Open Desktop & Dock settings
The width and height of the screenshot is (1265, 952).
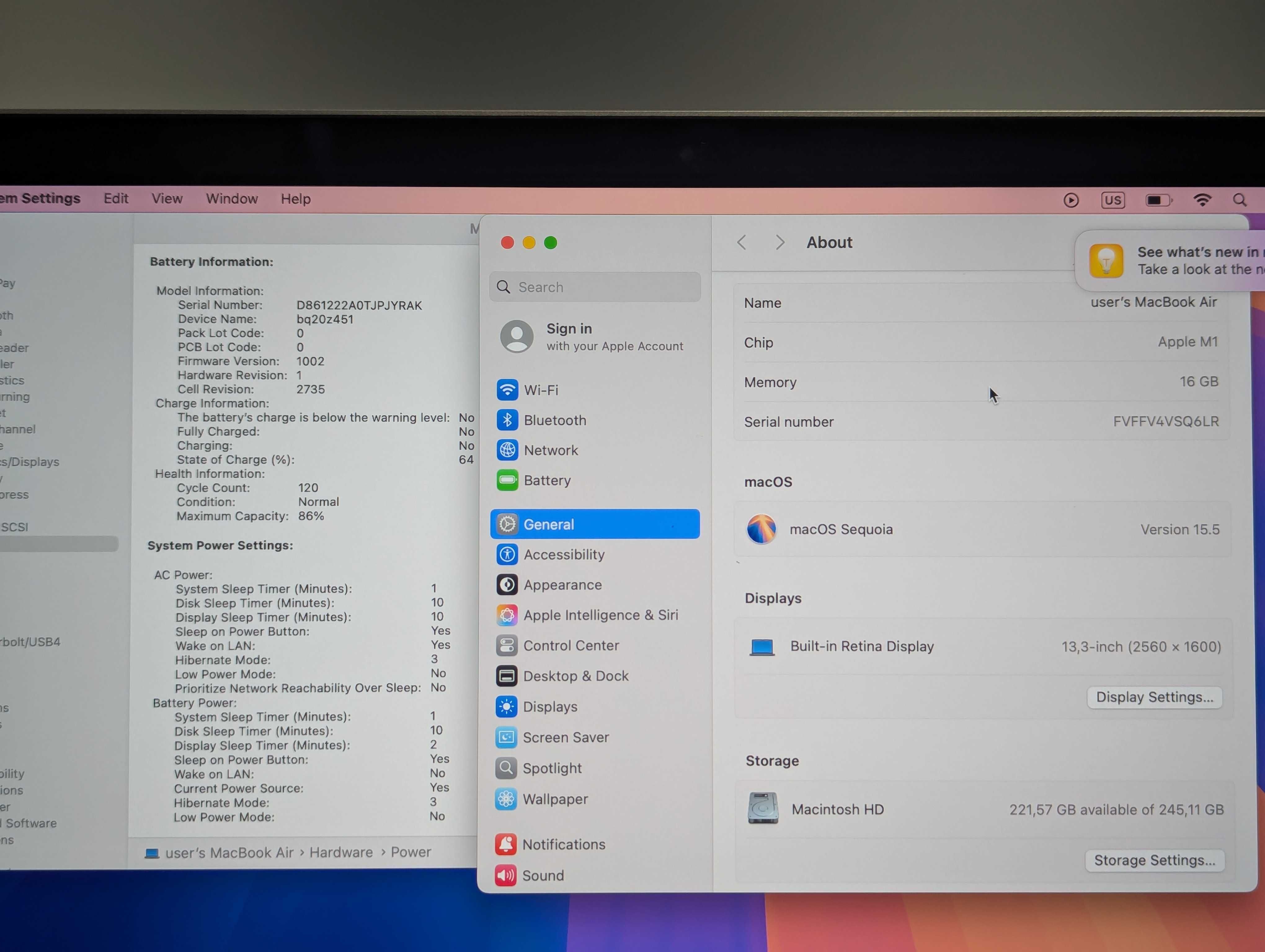pyautogui.click(x=595, y=676)
